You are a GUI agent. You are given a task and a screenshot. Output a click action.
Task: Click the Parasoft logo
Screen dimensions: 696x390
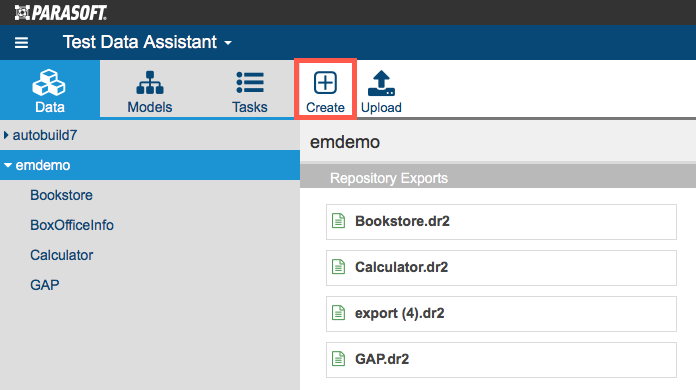click(x=61, y=12)
